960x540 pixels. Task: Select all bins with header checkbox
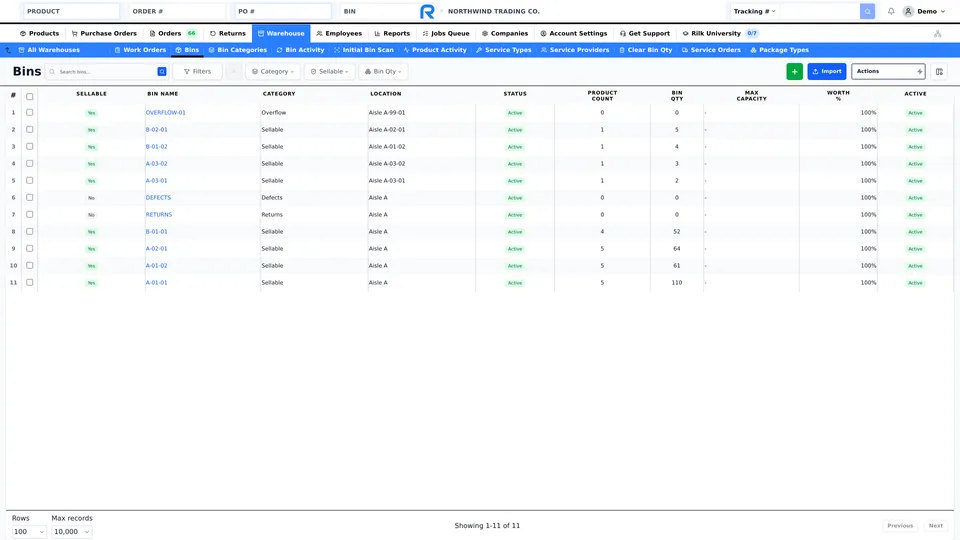29,96
